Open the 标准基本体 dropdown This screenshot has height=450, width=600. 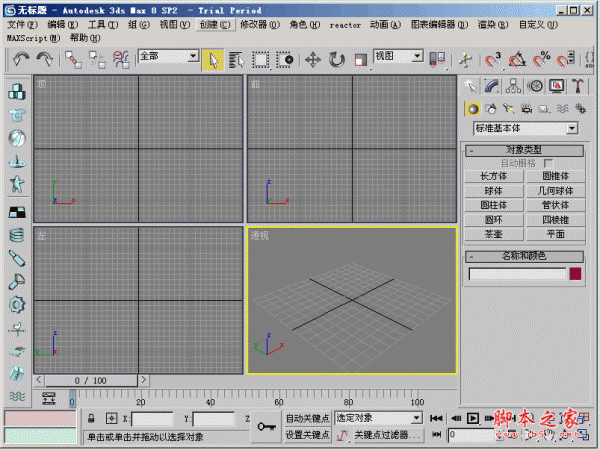click(x=525, y=128)
